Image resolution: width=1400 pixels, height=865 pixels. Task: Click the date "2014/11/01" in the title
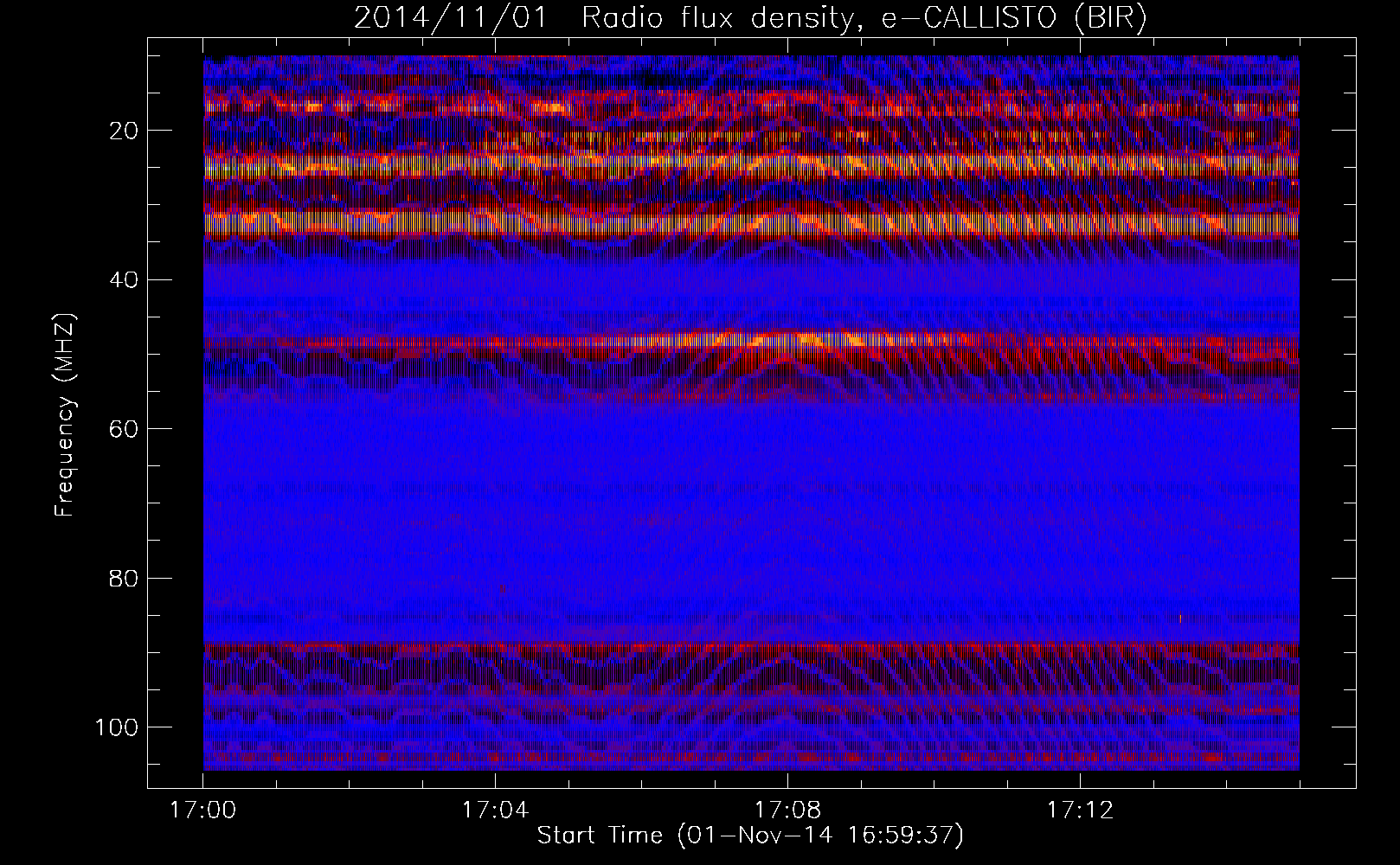click(450, 18)
